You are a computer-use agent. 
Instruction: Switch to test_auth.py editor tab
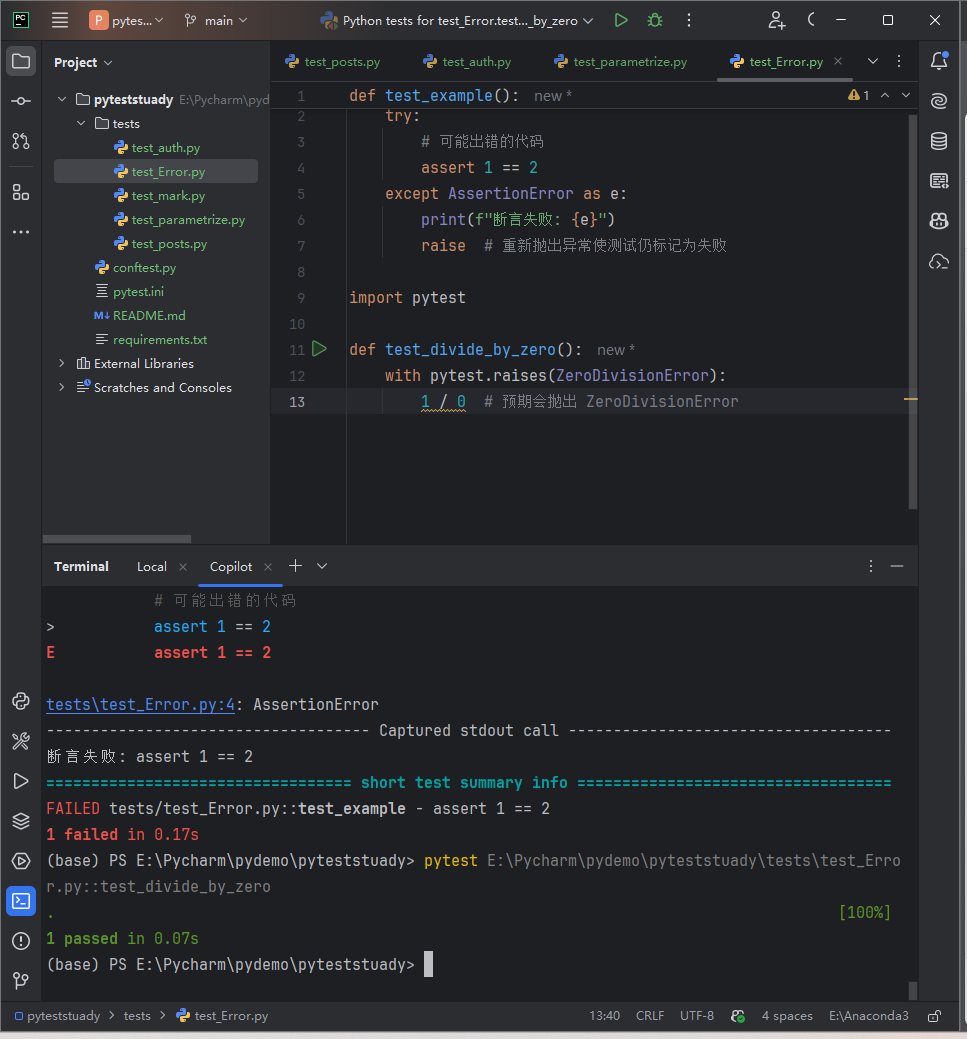coord(467,62)
